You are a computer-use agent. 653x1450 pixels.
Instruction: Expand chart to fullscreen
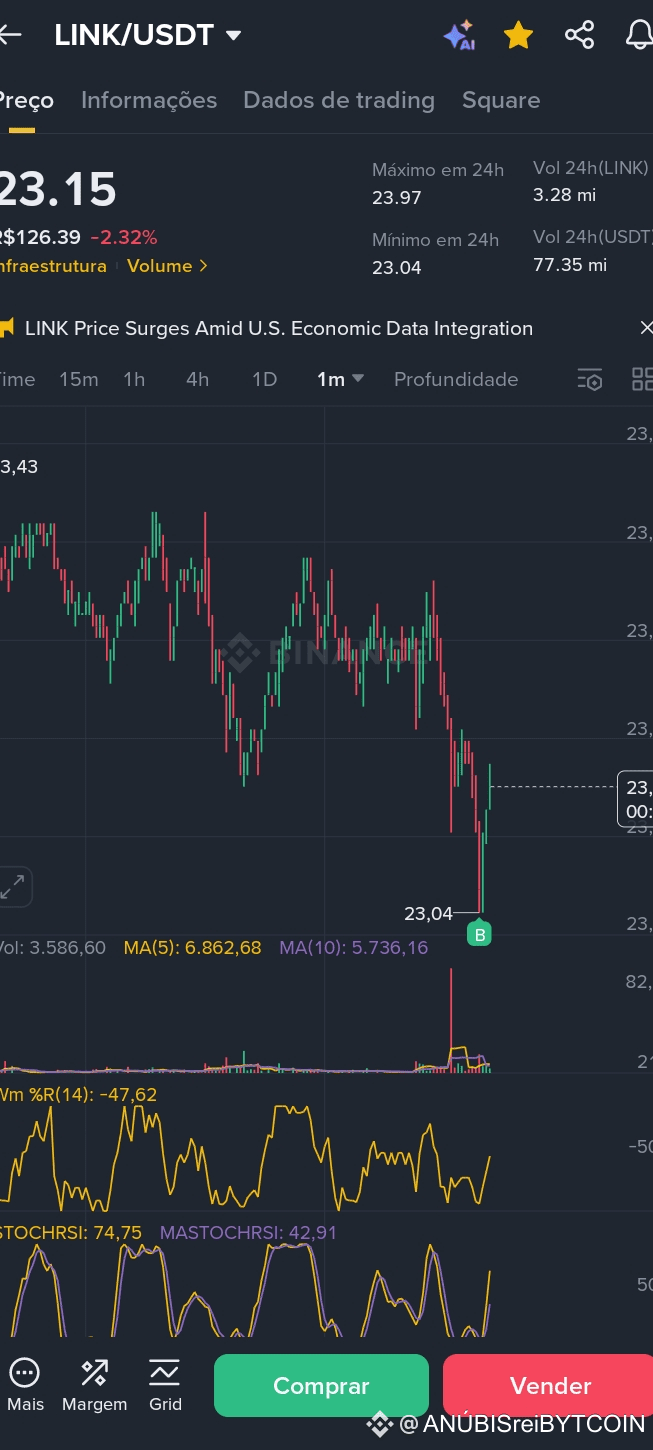click(13, 886)
